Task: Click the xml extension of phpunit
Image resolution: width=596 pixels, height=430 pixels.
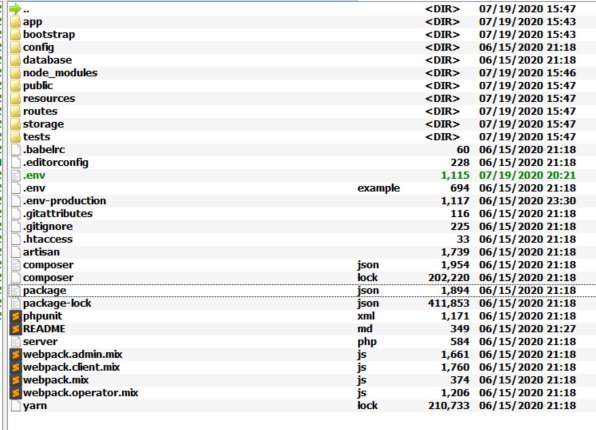Action: [x=366, y=316]
